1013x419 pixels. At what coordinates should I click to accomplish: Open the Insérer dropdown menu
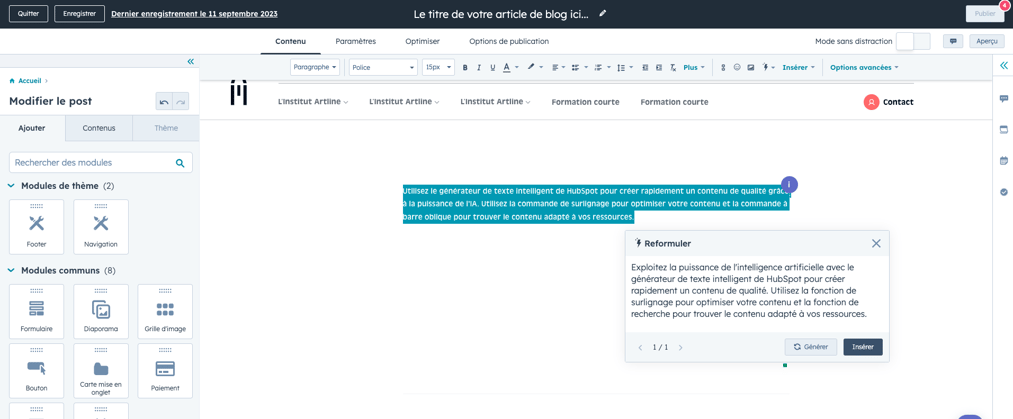pos(799,67)
